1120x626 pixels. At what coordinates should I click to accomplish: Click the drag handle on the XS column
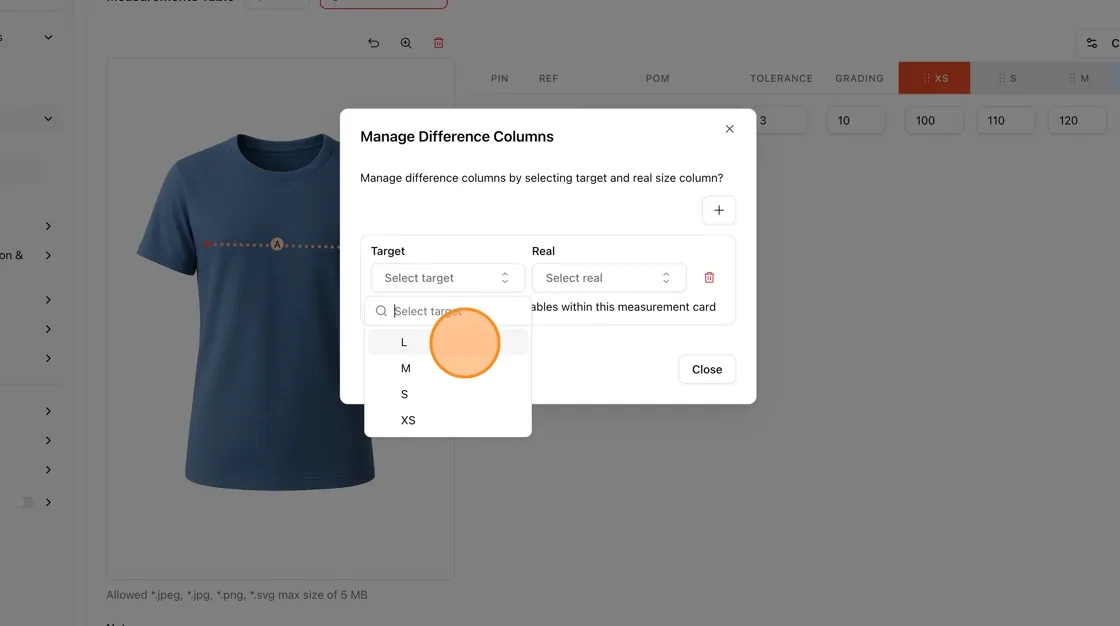pos(926,79)
